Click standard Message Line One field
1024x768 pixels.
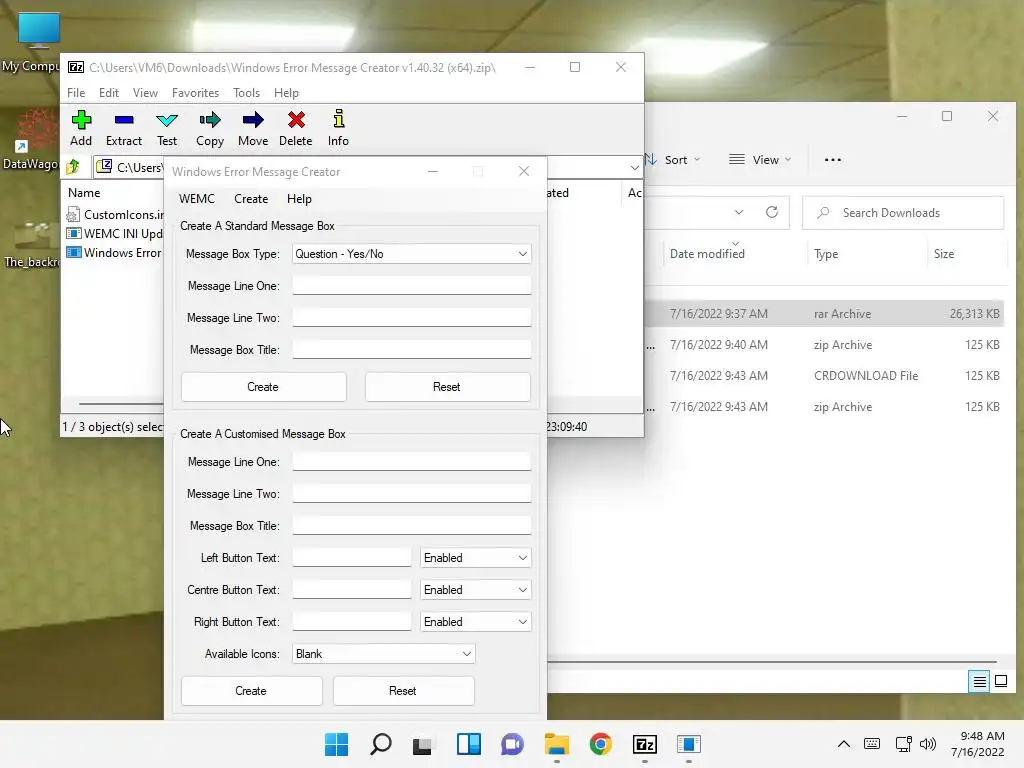click(411, 285)
